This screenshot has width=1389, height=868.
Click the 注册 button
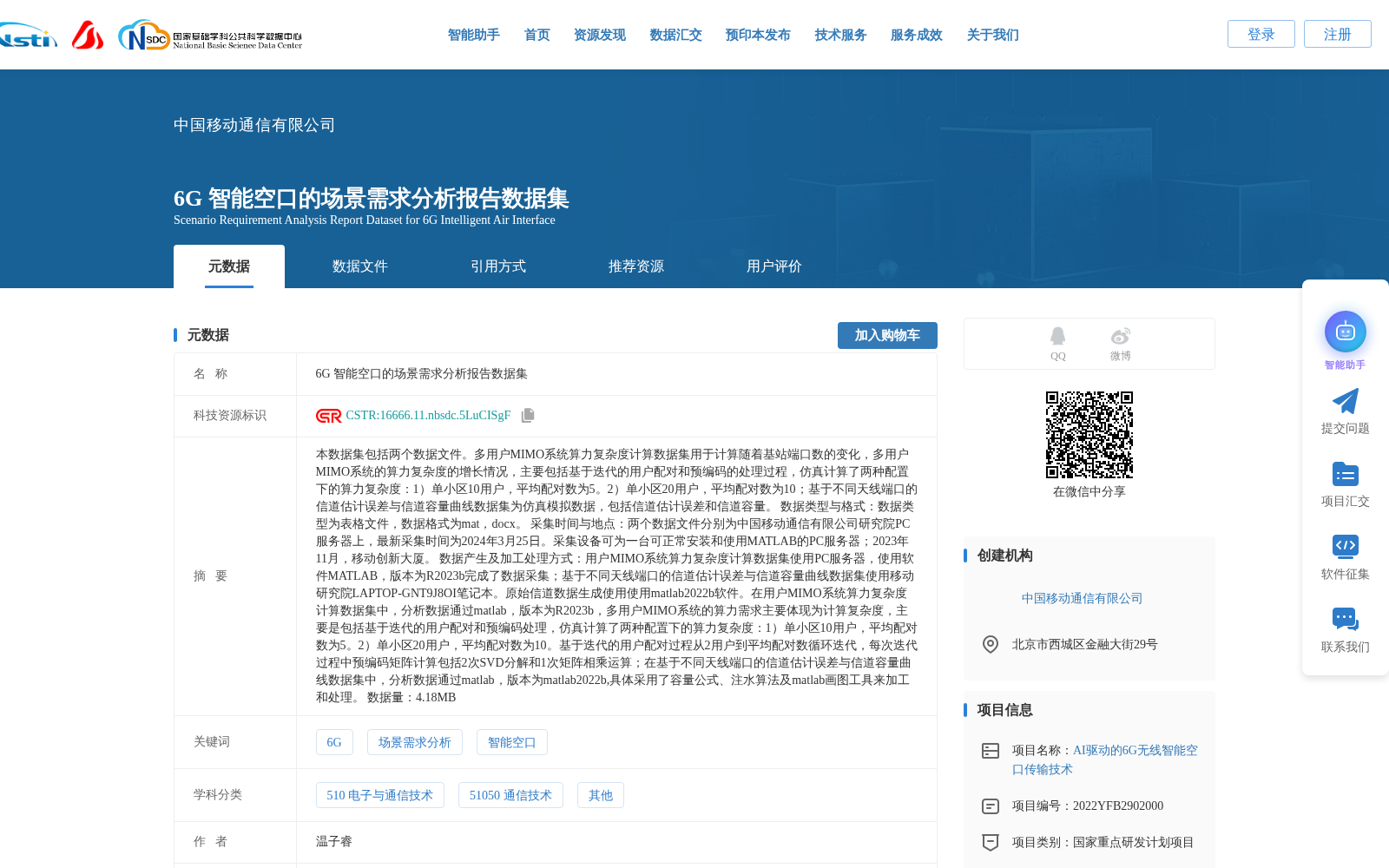(1338, 34)
